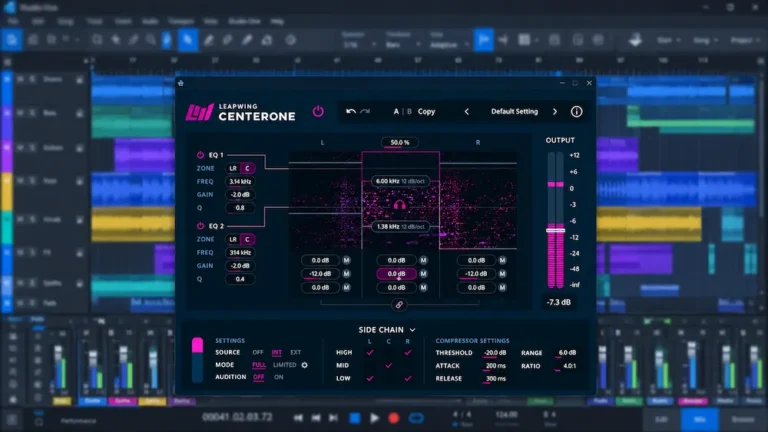Click the link icon below the zones
768x432 pixels.
399,305
